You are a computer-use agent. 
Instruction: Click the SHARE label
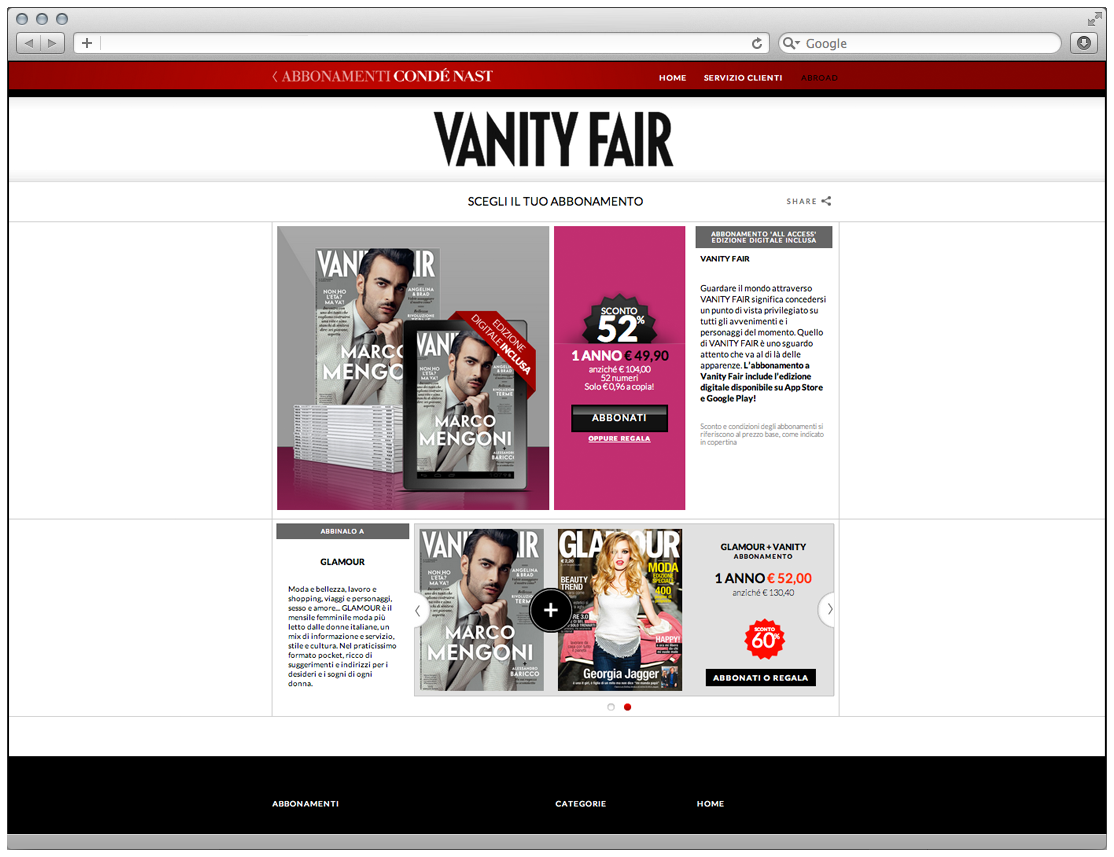[x=801, y=202]
